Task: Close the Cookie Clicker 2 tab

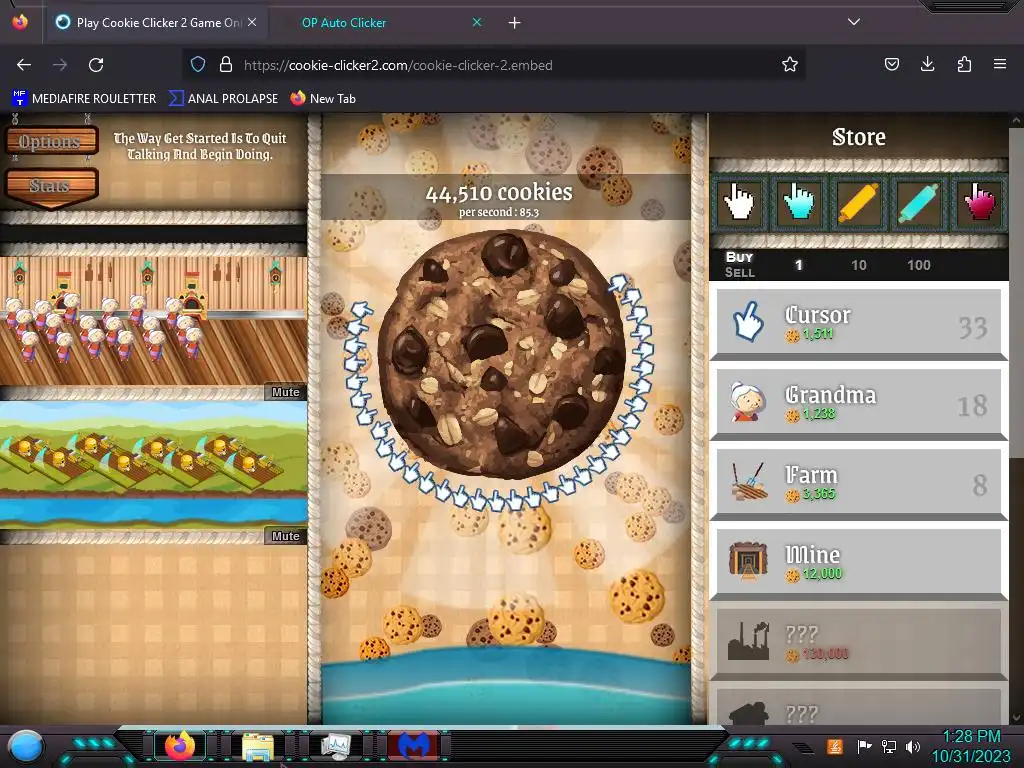Action: coord(252,22)
